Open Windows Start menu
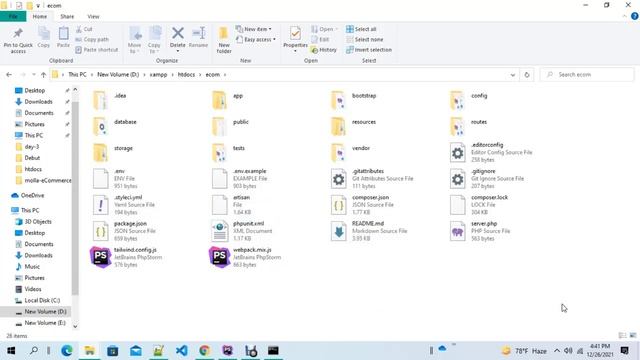The image size is (640, 360). pyautogui.click(x=11, y=351)
